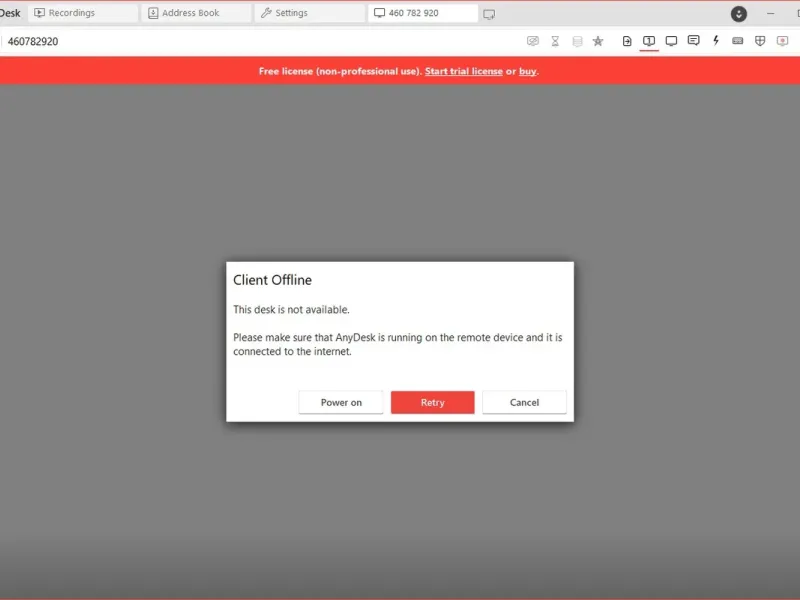The image size is (800, 600).
Task: Open the file transfer icon
Action: [x=627, y=41]
